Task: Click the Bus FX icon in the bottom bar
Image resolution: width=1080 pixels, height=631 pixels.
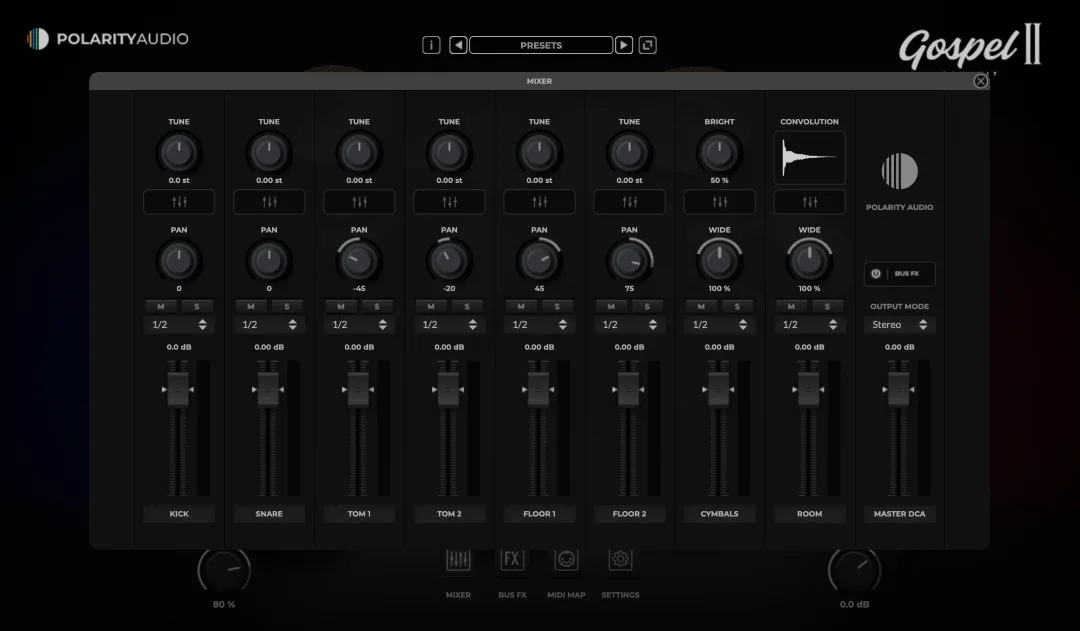Action: click(x=512, y=560)
